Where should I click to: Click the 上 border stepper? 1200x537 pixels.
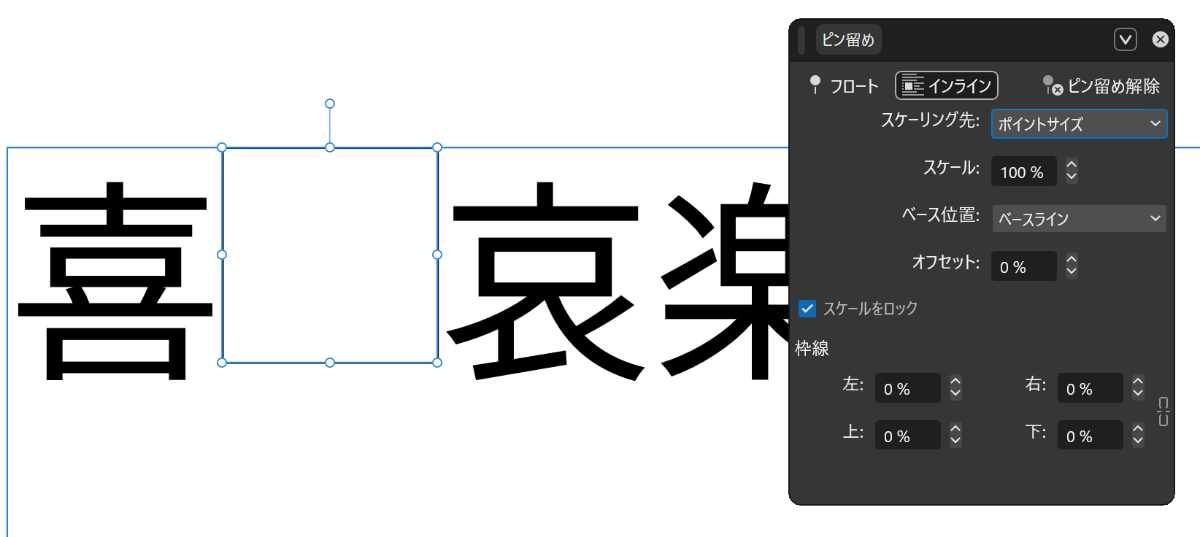955,435
